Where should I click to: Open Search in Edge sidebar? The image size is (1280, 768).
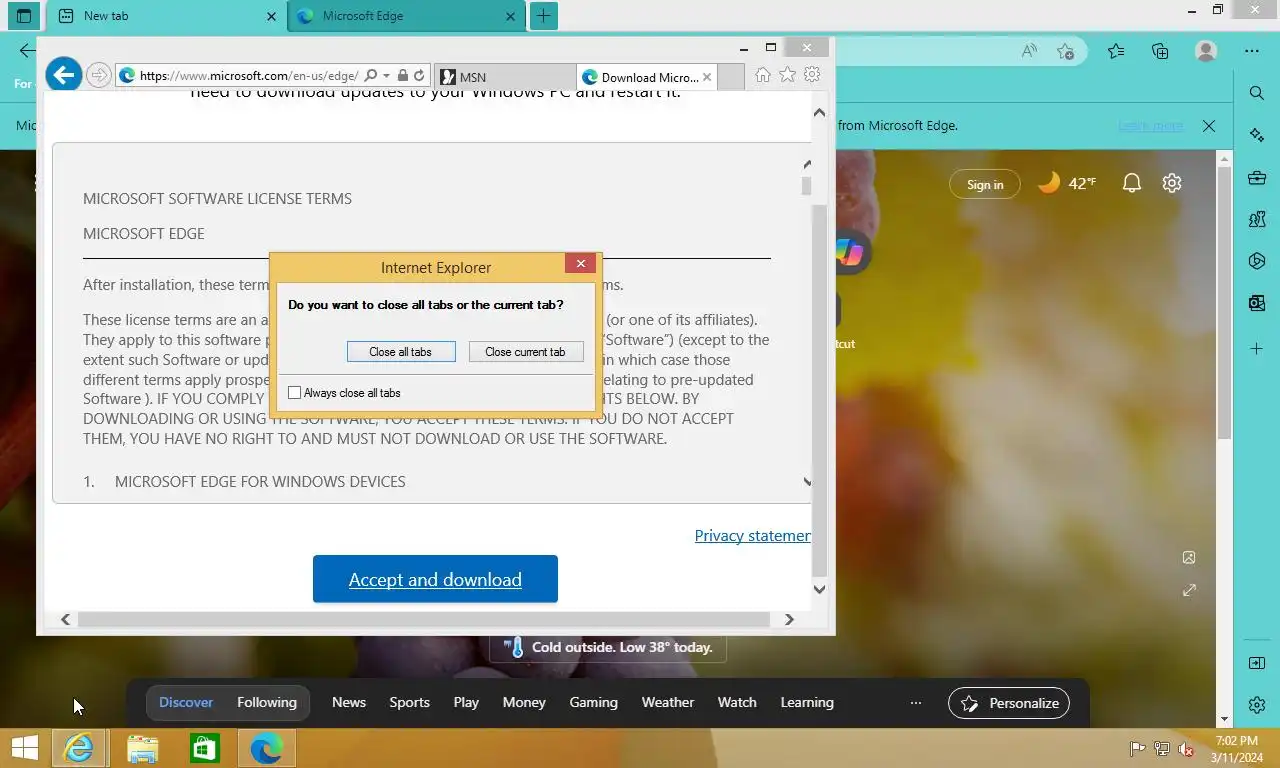point(1257,93)
